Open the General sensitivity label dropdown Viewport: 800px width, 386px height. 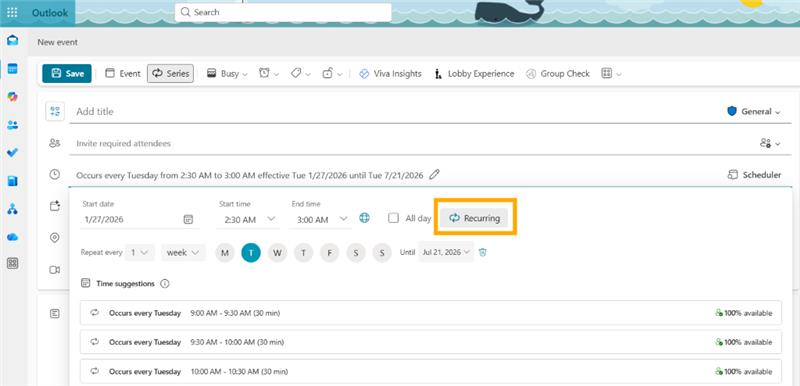pos(754,111)
